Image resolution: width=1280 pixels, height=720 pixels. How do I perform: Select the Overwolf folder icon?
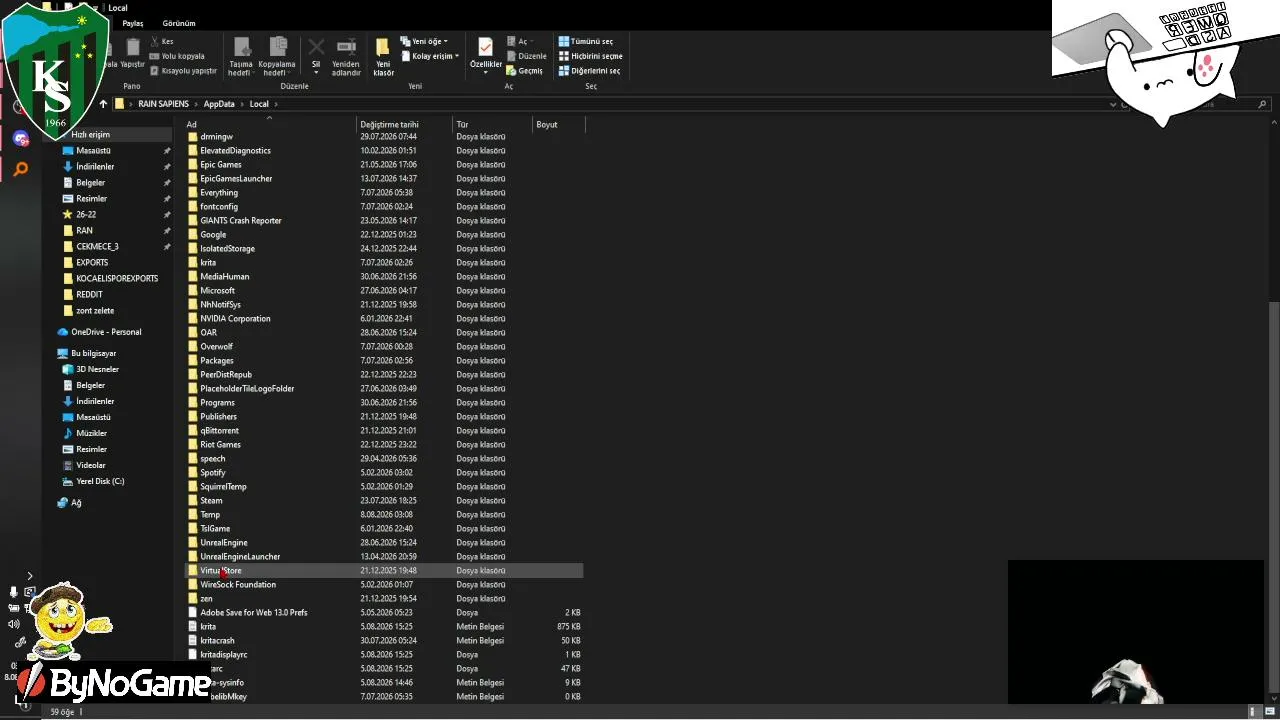point(193,347)
